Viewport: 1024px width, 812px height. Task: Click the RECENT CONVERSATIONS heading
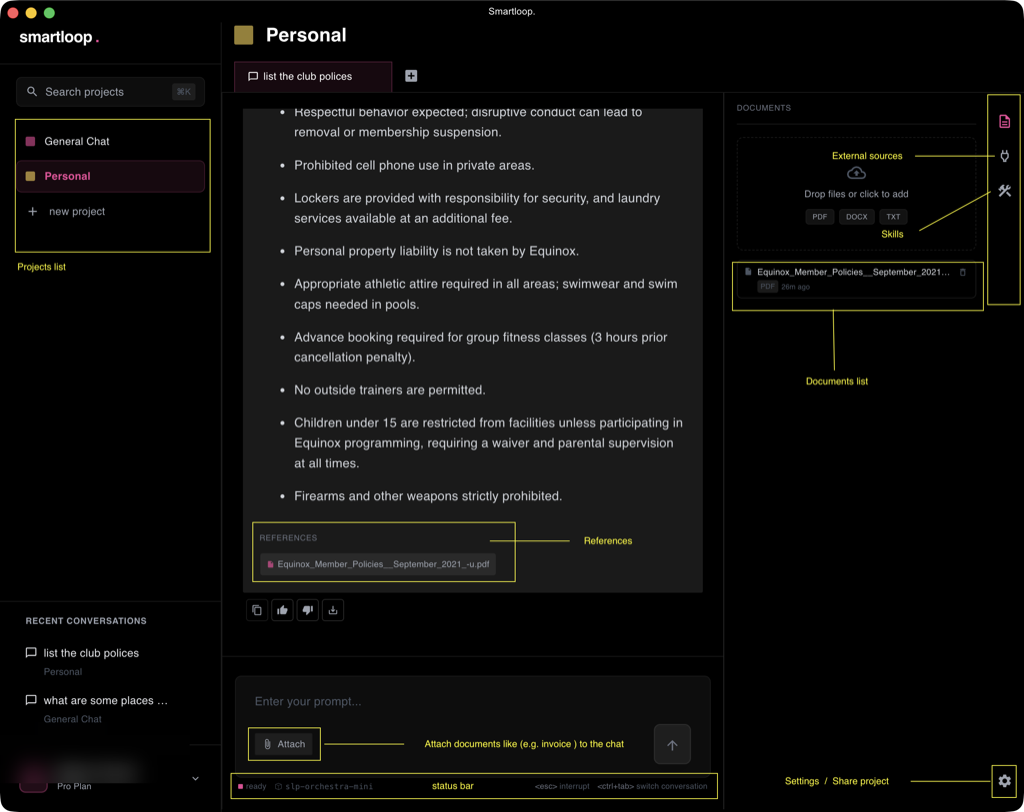coord(86,621)
